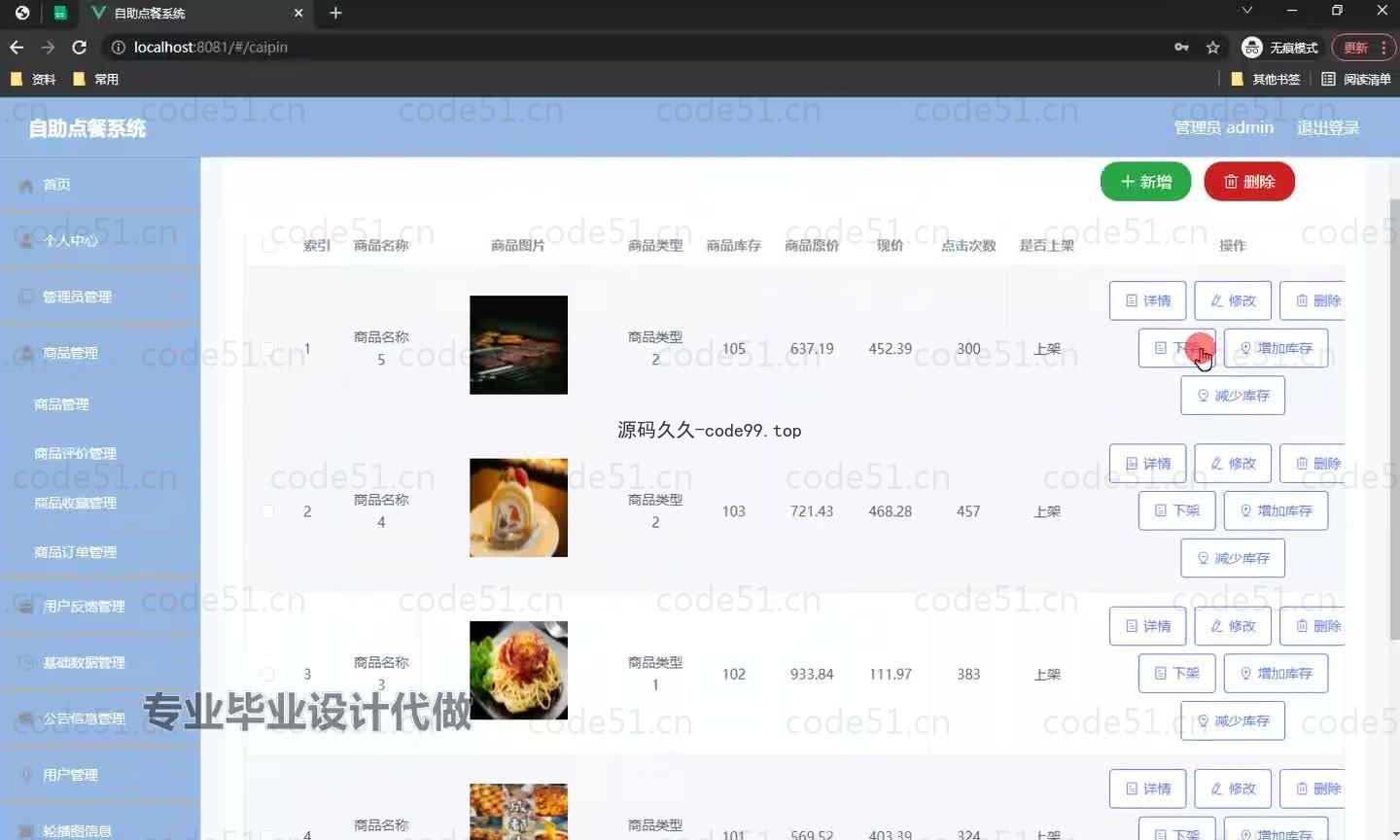
Task: Click the 现价 value 452.39
Action: point(890,348)
